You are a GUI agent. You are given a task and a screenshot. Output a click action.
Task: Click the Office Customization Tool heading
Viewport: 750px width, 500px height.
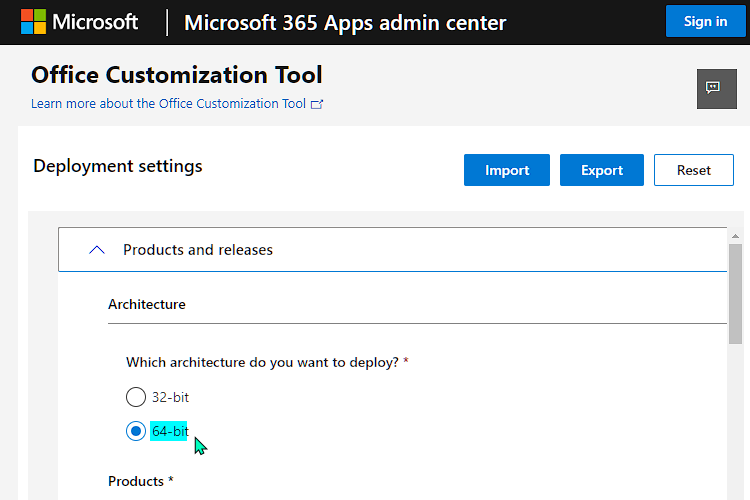pyautogui.click(x=177, y=75)
